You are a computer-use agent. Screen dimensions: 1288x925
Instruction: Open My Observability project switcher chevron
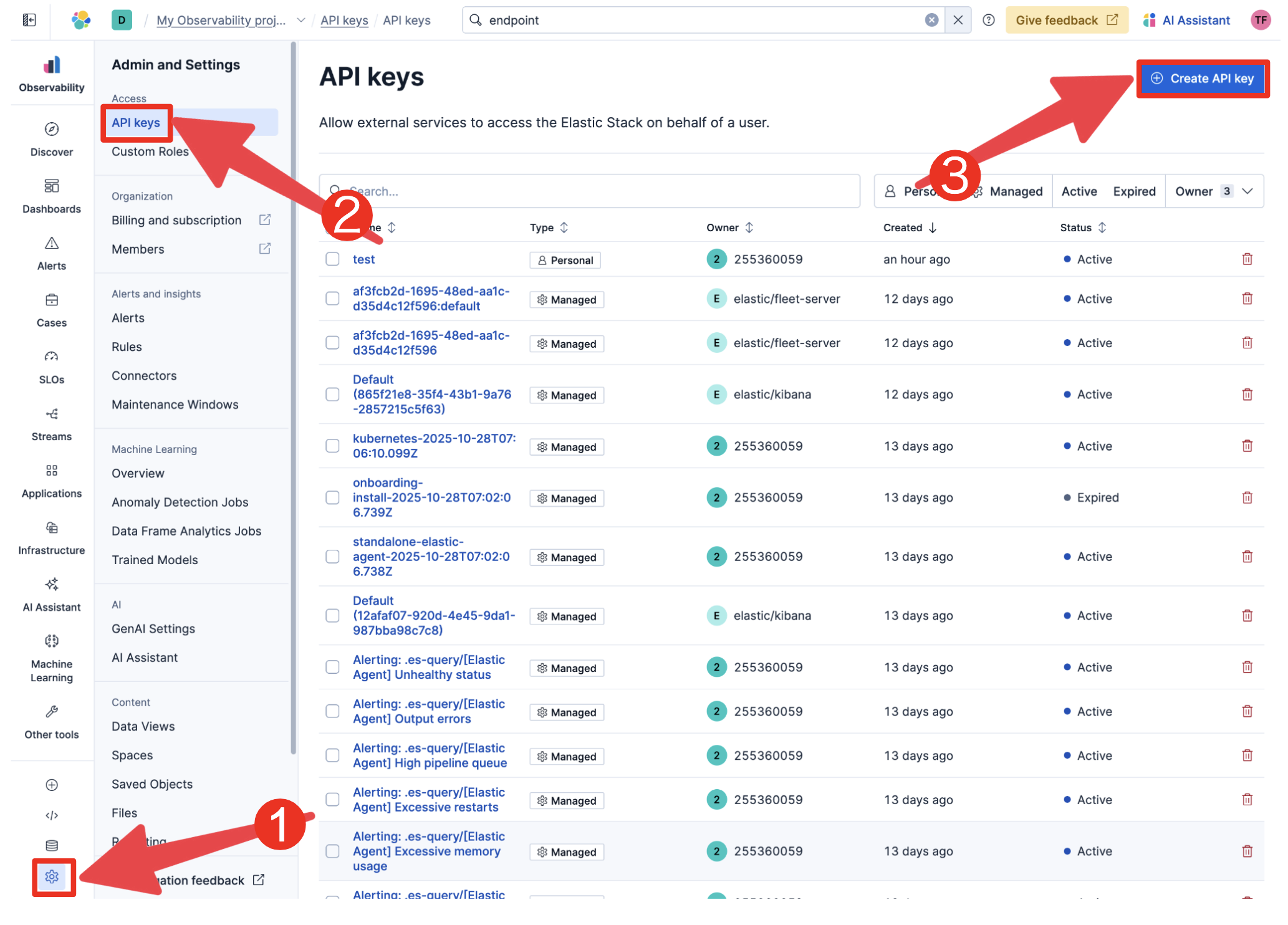click(x=301, y=20)
